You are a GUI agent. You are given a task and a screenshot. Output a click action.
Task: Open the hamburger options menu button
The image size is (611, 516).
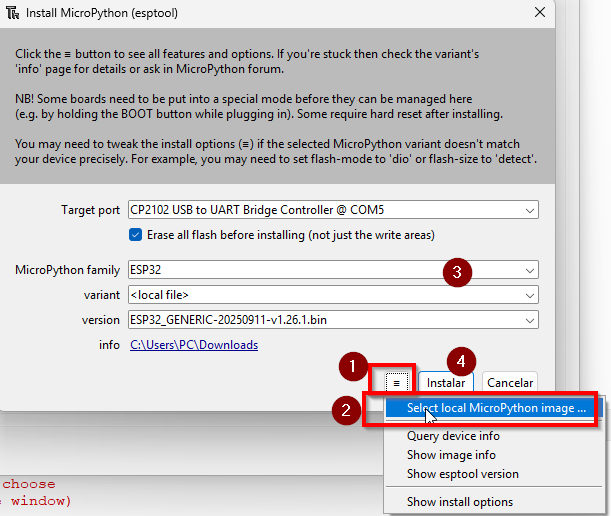pyautogui.click(x=397, y=382)
